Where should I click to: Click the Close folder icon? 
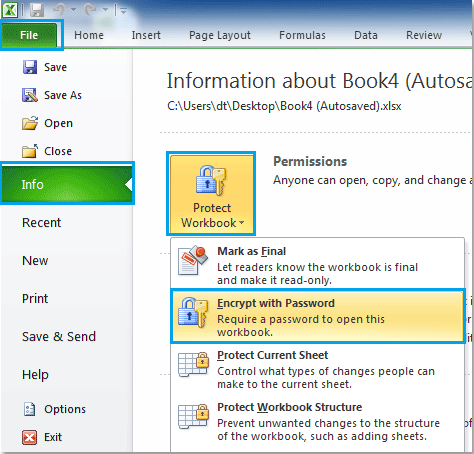(30, 151)
